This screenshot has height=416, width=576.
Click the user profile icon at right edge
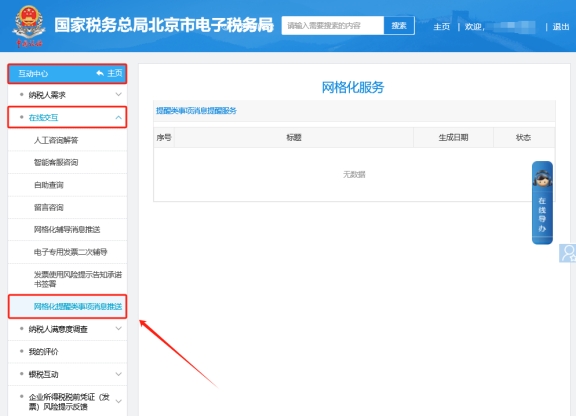coord(568,253)
